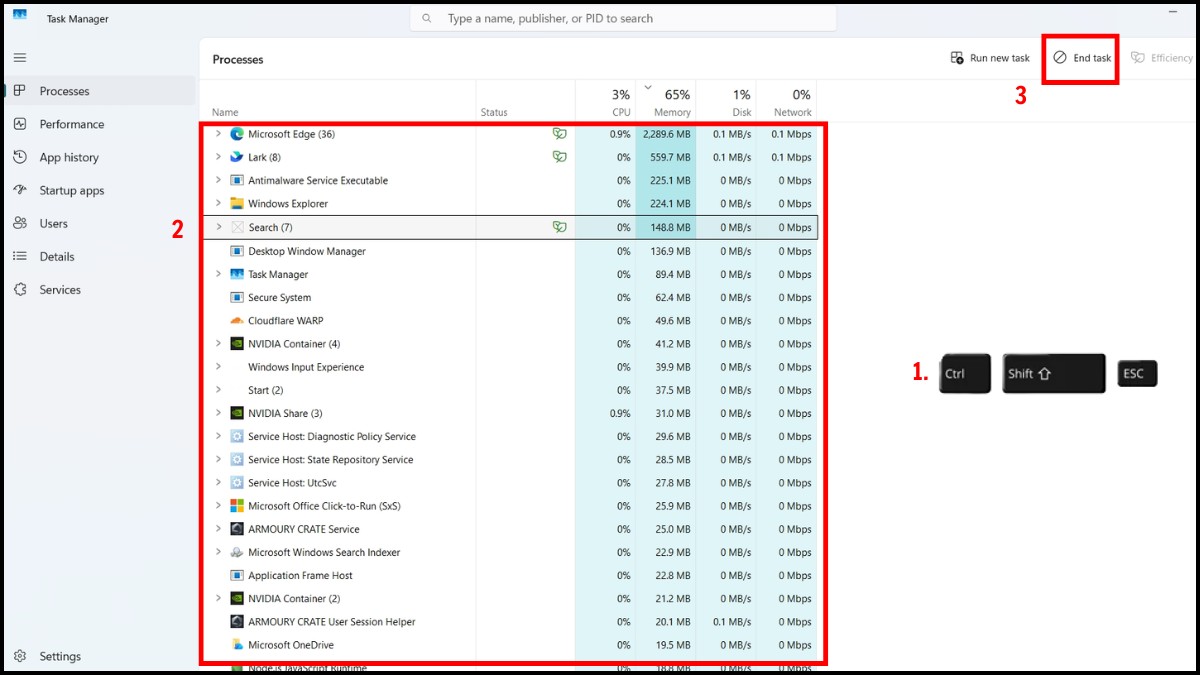1200x675 pixels.
Task: Expand the Microsoft Edge process group
Action: [x=219, y=133]
